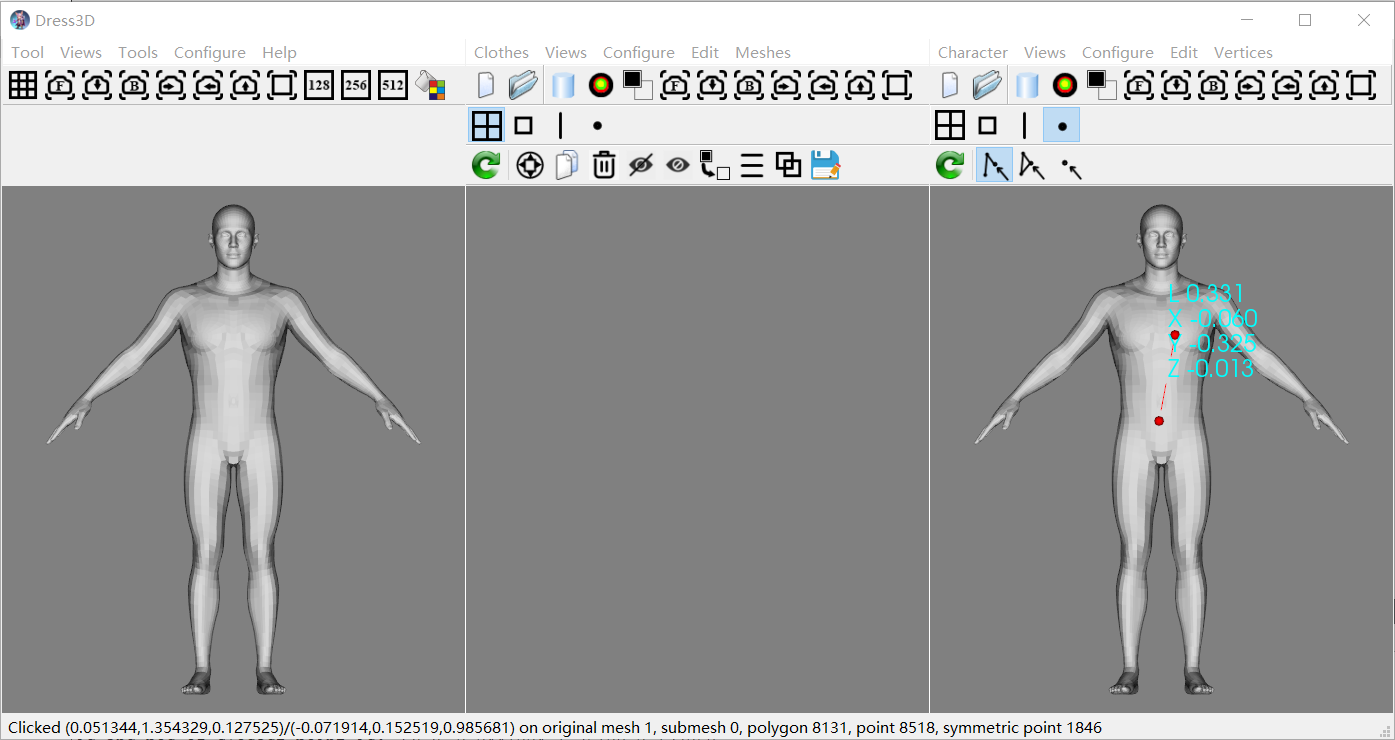Click the lower red point on the character
The width and height of the screenshot is (1395, 740).
point(1159,421)
